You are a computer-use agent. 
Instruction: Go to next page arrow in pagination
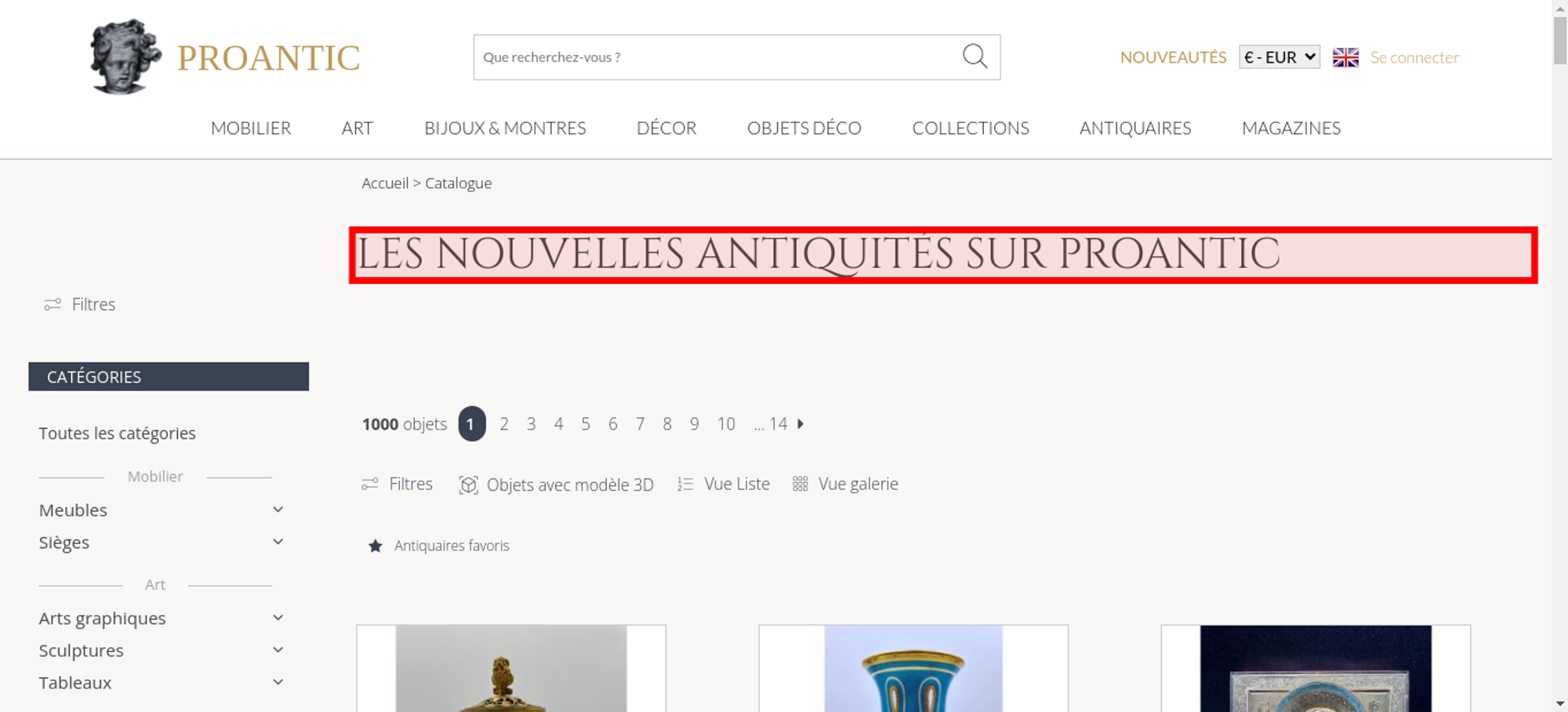[800, 423]
